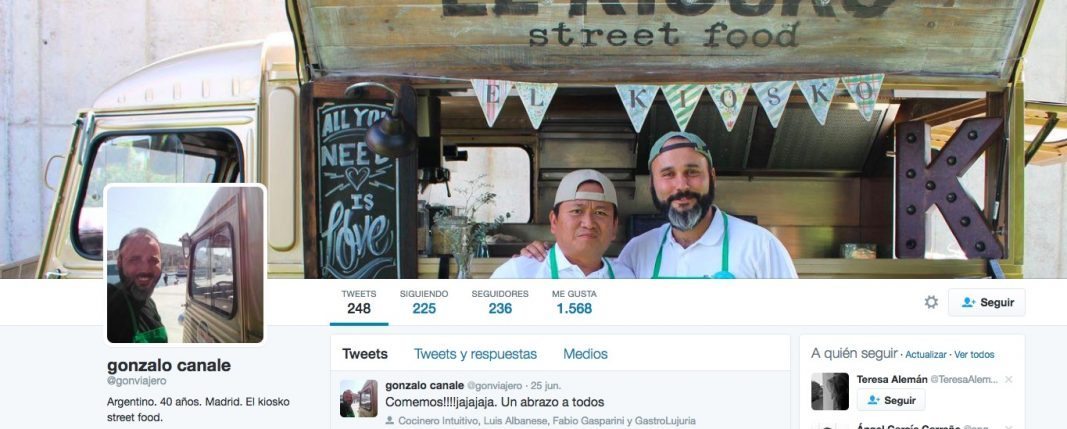Click the @gonviajero handle under the profile name
The height and width of the screenshot is (429, 1067).
pos(136,381)
